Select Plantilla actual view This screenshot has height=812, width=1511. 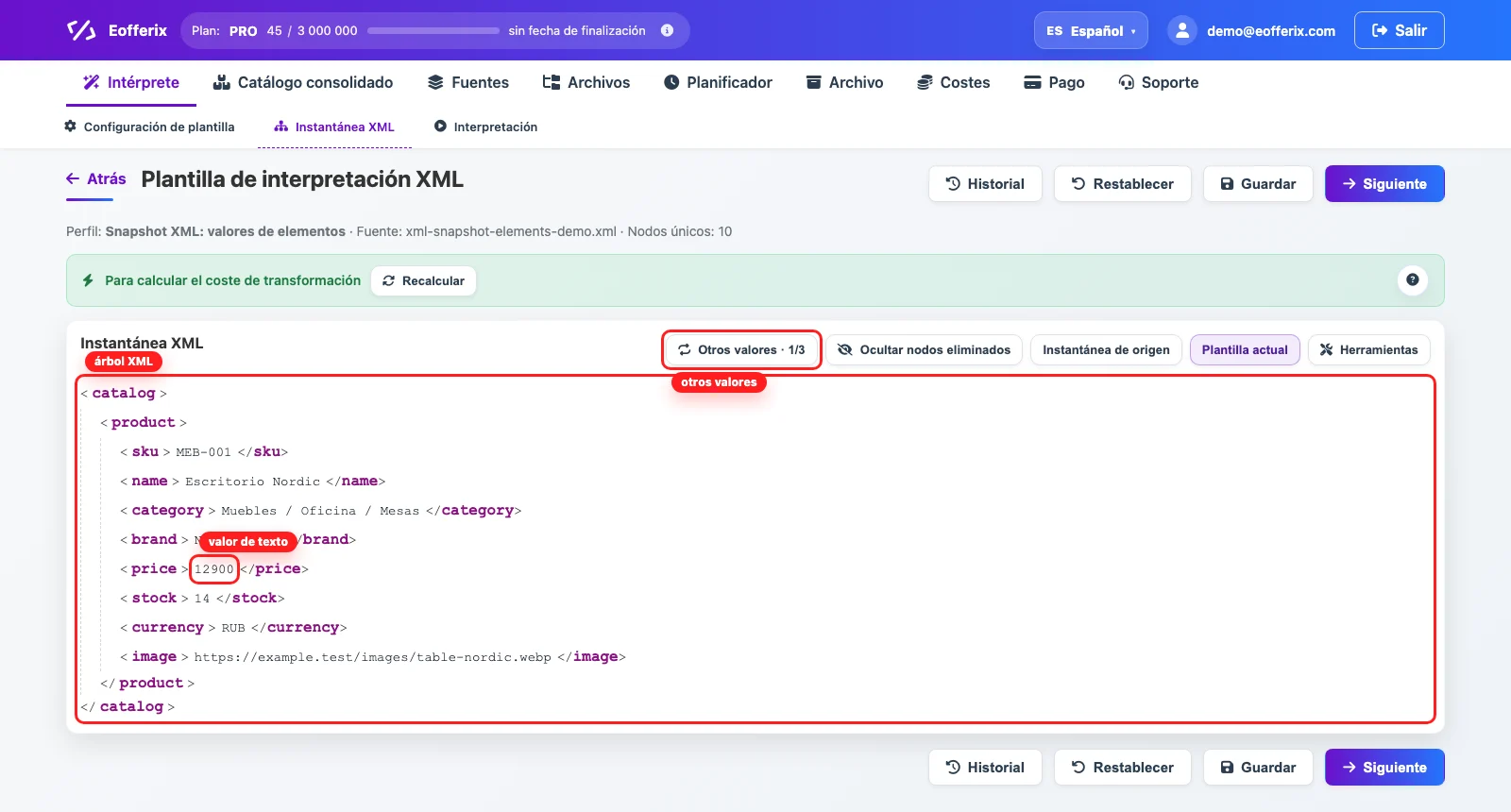click(x=1245, y=349)
